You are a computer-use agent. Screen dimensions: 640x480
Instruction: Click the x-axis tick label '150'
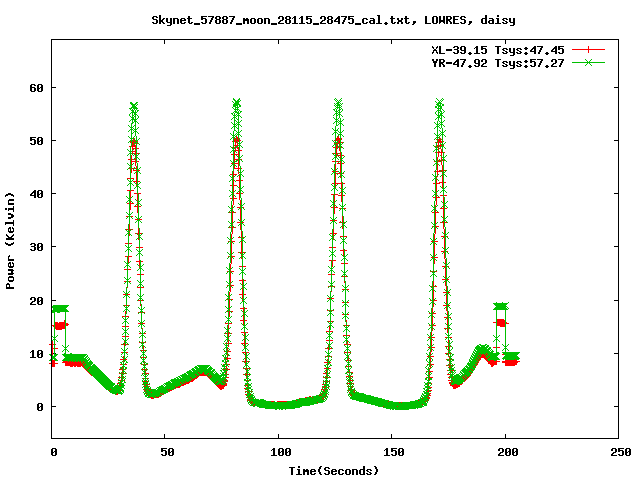[x=394, y=452]
